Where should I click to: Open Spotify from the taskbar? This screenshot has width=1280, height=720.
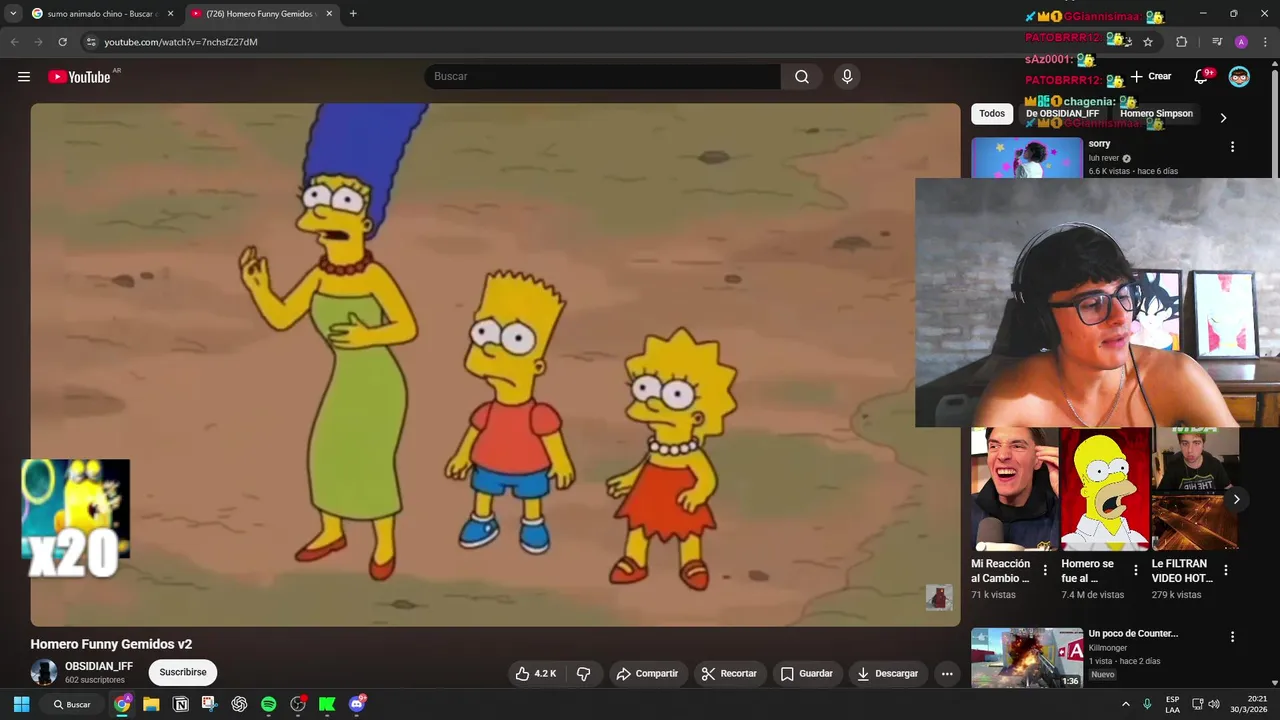click(x=268, y=704)
